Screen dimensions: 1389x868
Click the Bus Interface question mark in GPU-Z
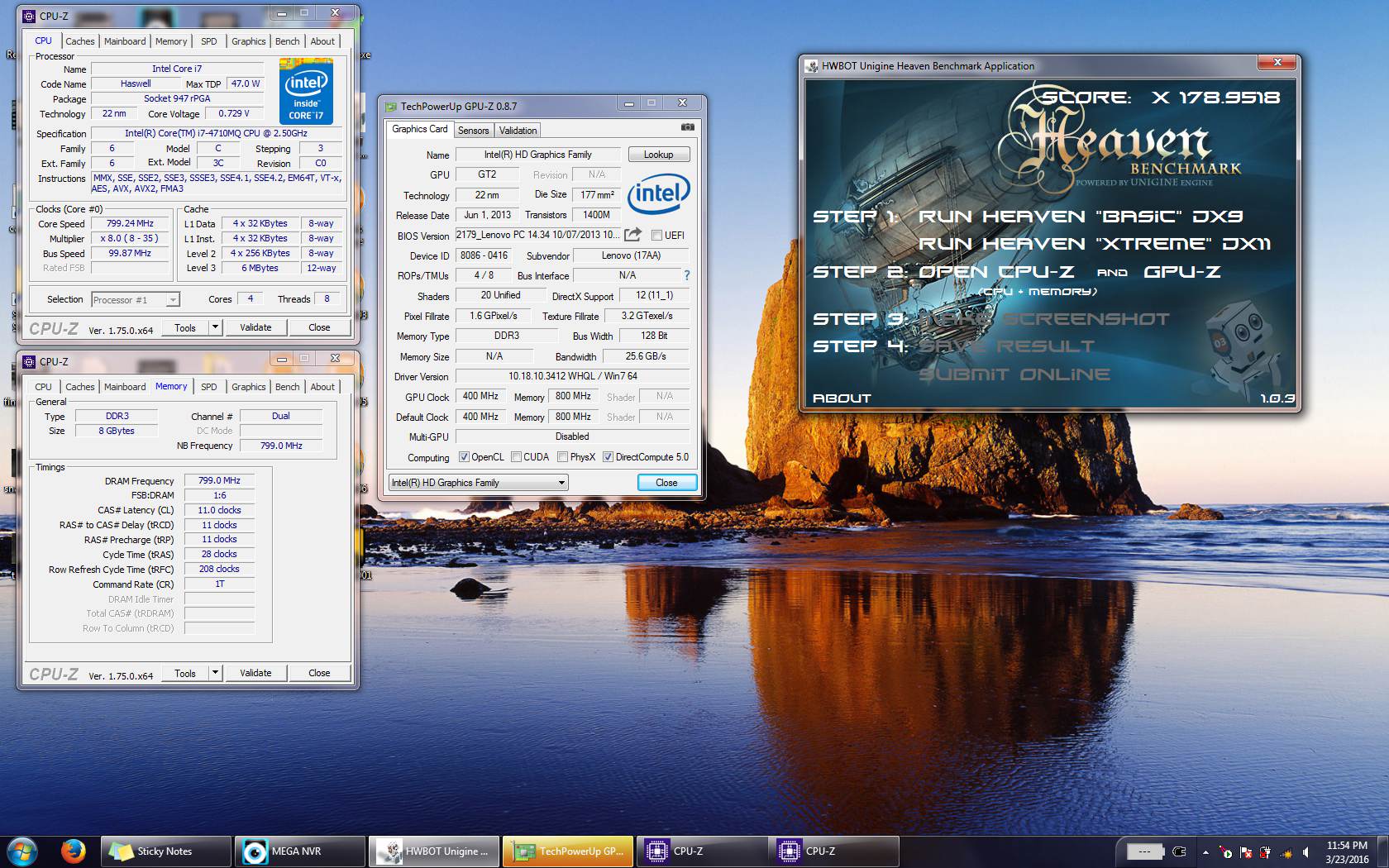686,275
